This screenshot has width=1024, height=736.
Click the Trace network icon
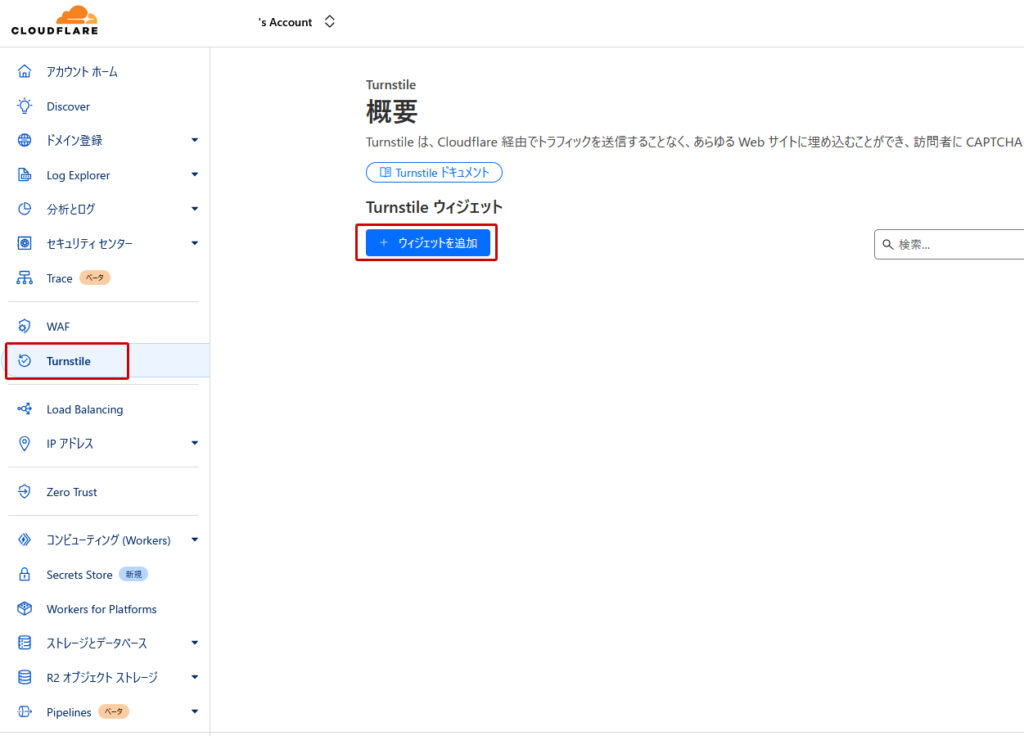coord(25,278)
